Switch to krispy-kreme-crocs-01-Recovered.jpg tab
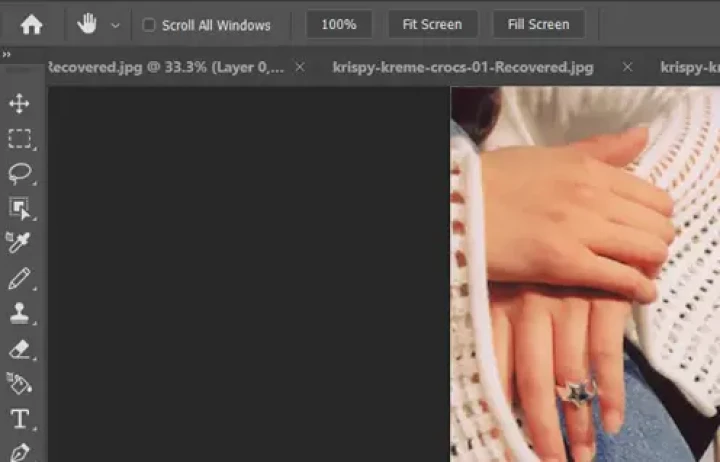Image resolution: width=720 pixels, height=462 pixels. tap(462, 68)
